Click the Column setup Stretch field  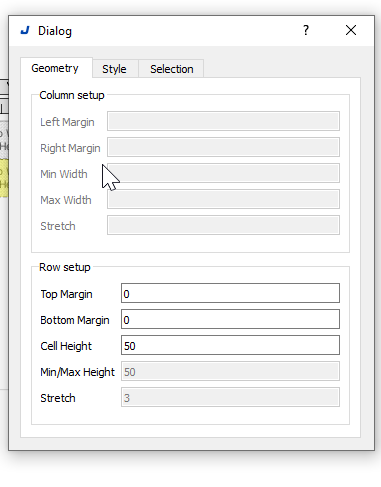pos(223,225)
